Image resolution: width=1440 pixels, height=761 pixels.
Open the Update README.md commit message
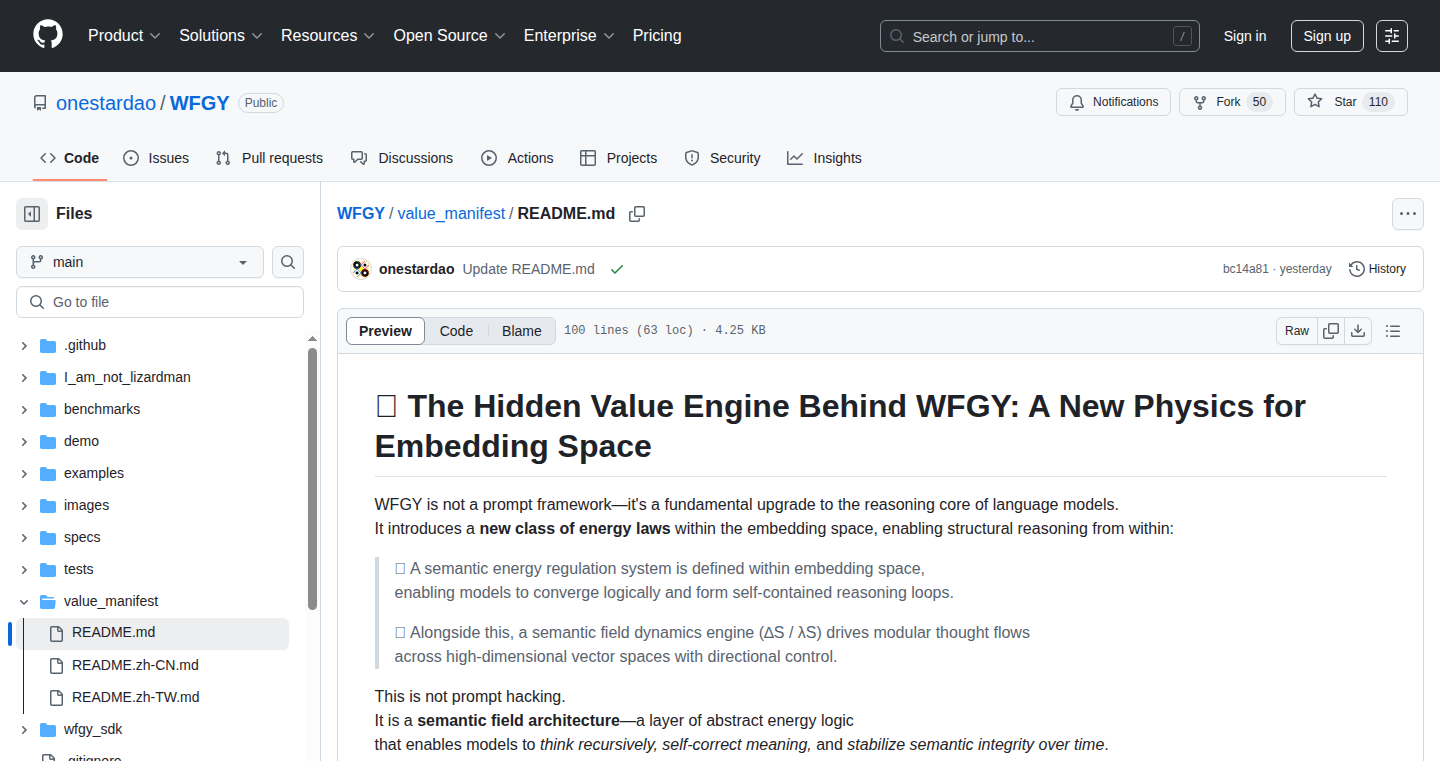point(529,269)
